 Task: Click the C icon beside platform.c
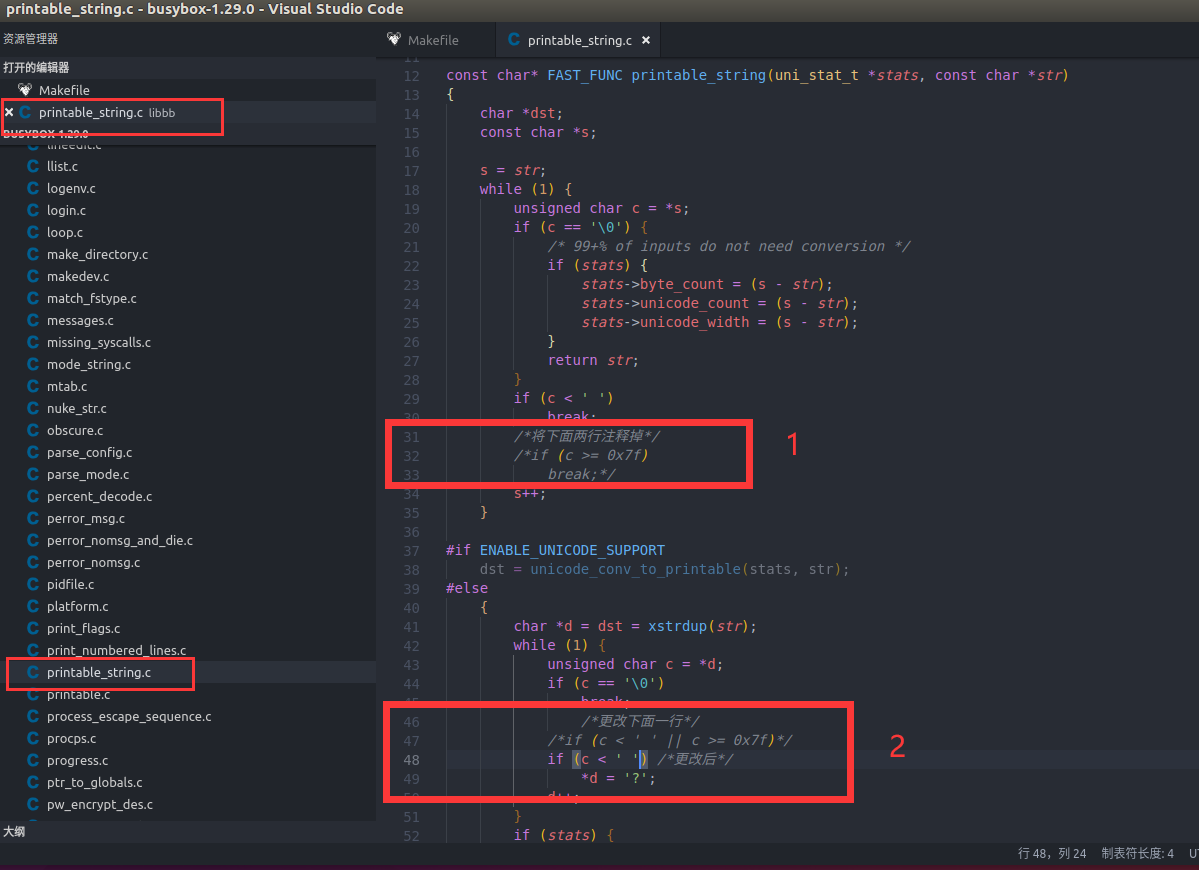click(33, 606)
